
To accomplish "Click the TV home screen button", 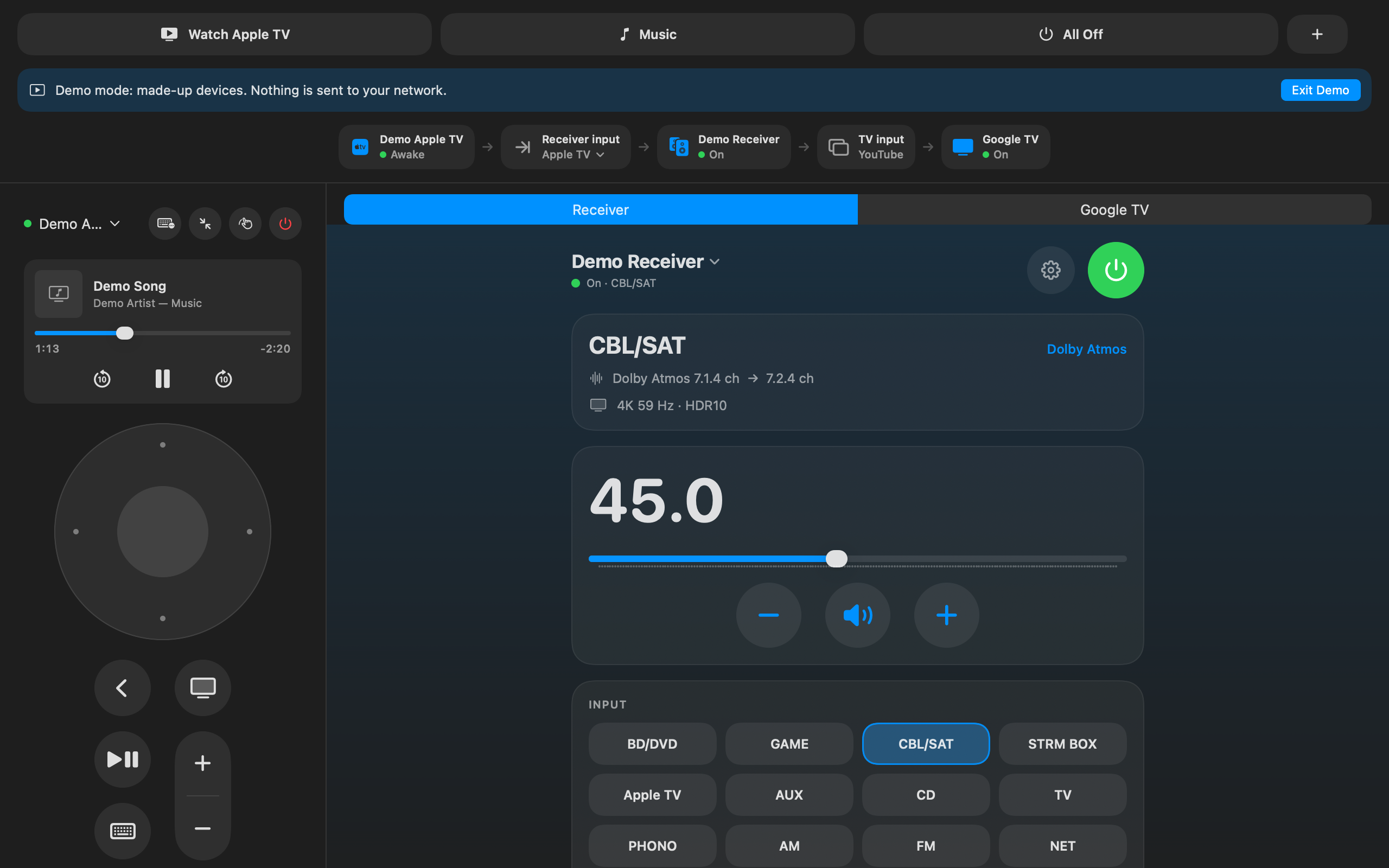I will click(x=202, y=688).
